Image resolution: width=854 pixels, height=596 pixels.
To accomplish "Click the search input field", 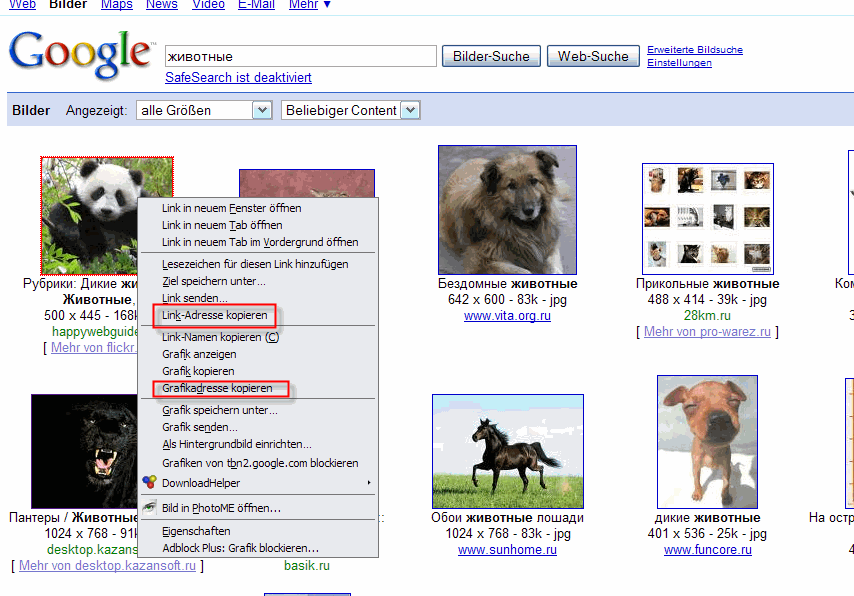I will 300,56.
